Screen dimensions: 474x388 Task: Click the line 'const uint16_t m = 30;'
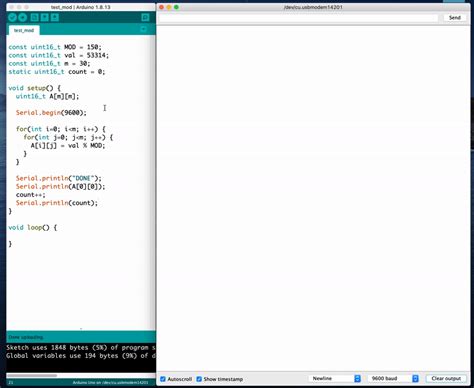[49, 63]
